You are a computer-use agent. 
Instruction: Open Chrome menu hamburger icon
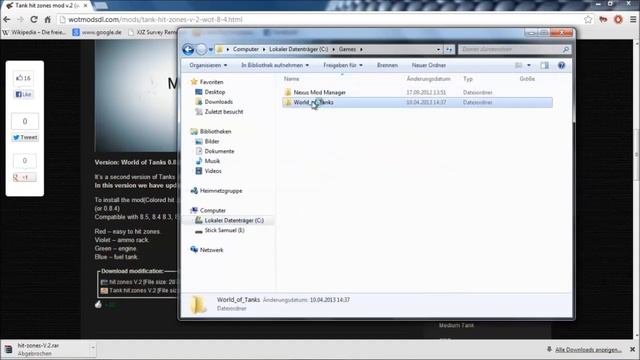pos(633,19)
